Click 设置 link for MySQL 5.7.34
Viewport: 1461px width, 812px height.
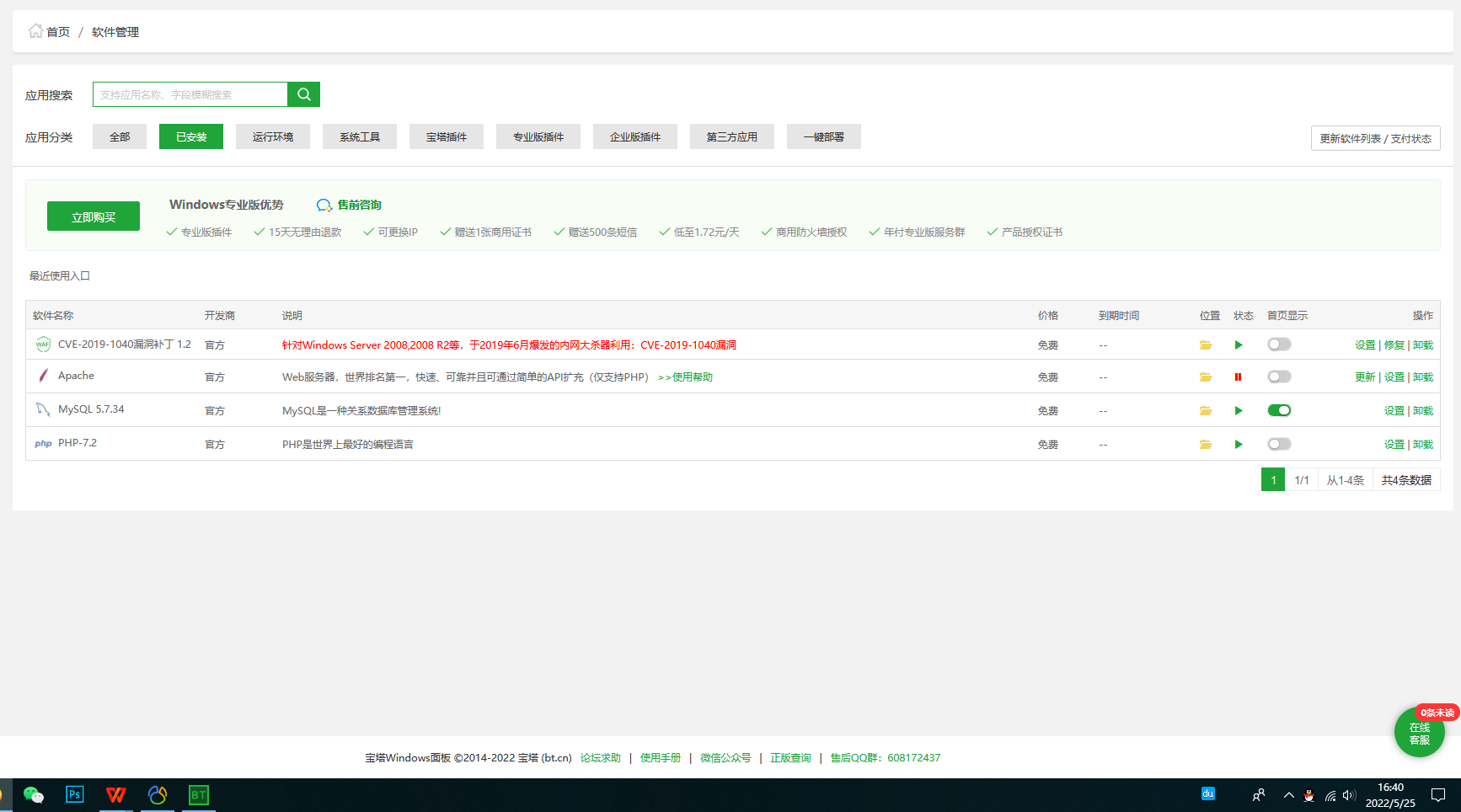(x=1394, y=411)
